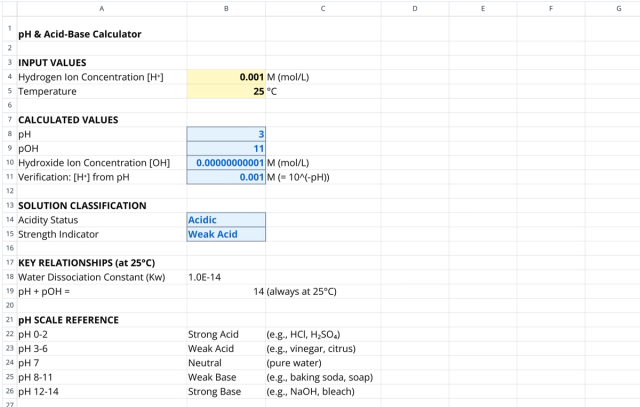Click the Acidic result cell
The height and width of the screenshot is (407, 640).
coord(226,220)
